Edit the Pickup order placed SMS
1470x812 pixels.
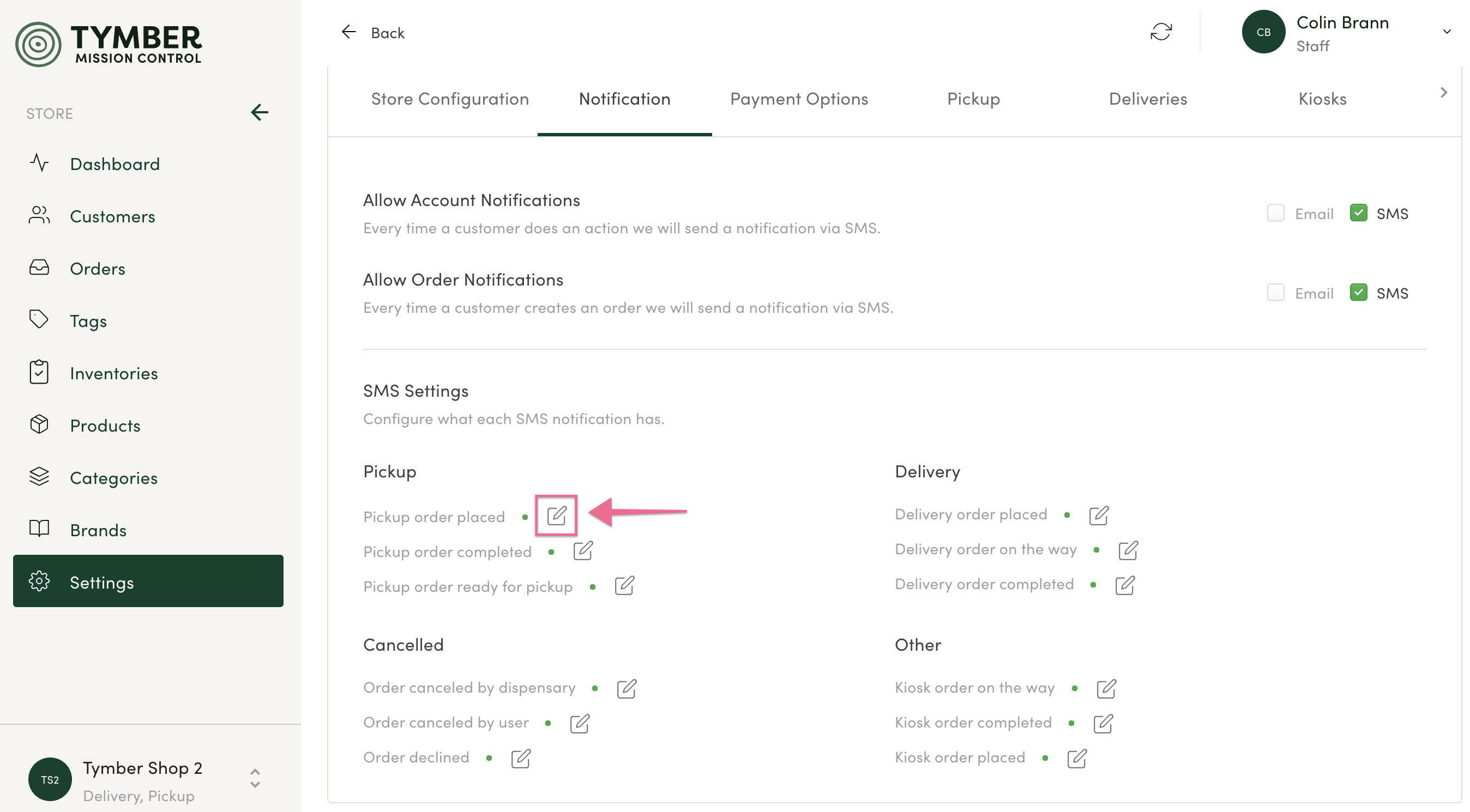coord(556,516)
